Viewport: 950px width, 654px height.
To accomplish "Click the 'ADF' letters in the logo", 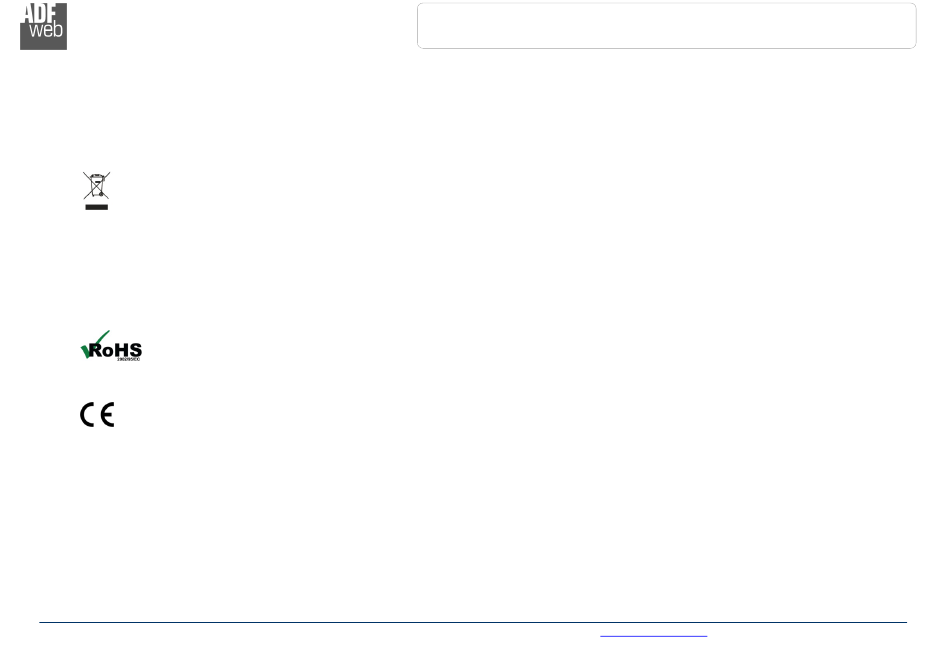I will point(40,13).
